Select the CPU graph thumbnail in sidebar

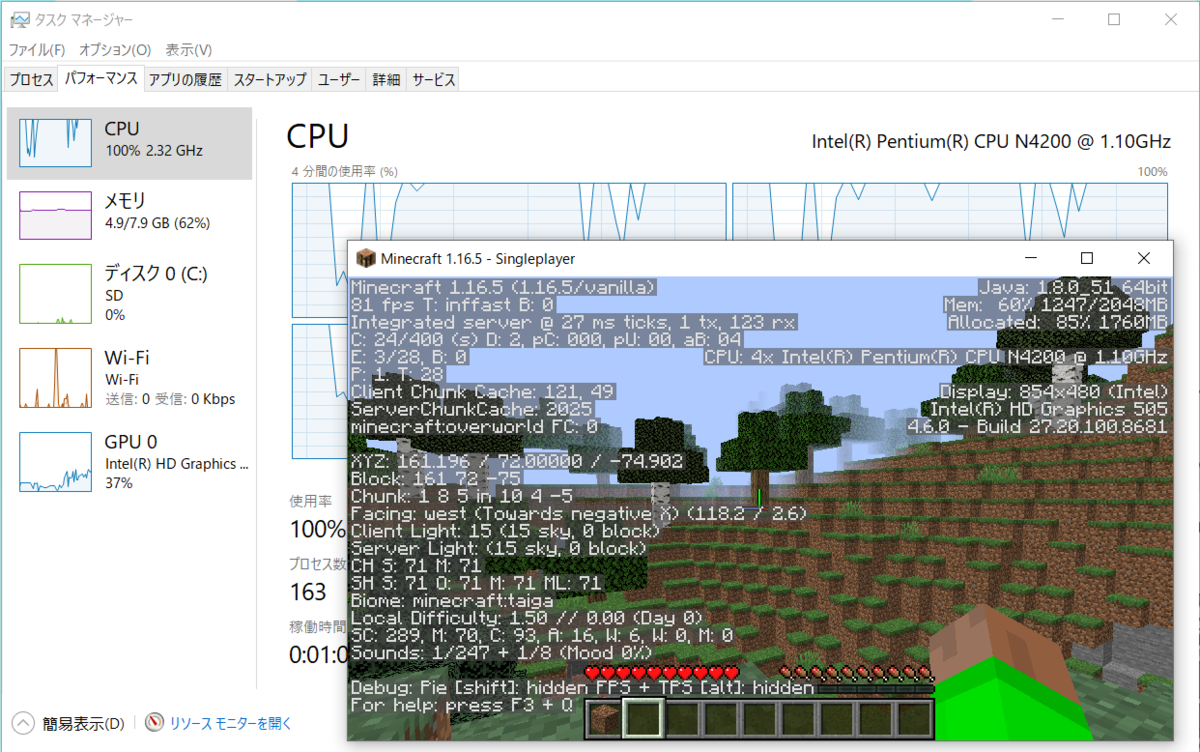[56, 143]
